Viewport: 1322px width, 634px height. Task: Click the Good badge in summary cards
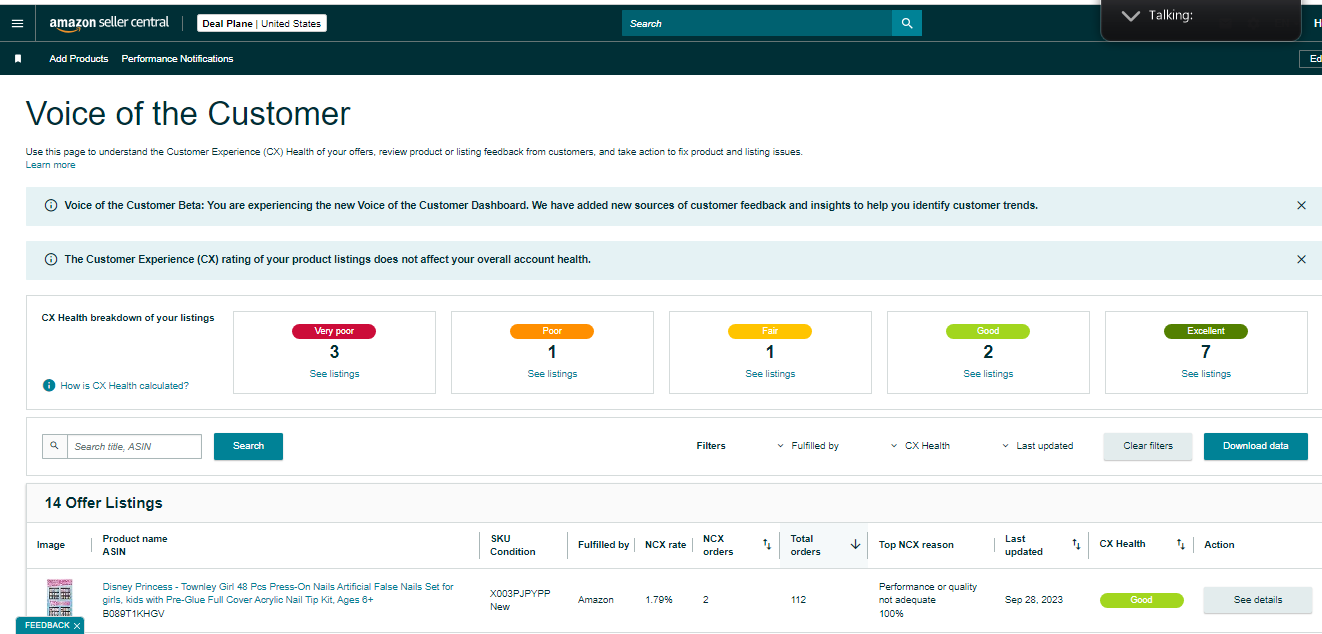[988, 331]
